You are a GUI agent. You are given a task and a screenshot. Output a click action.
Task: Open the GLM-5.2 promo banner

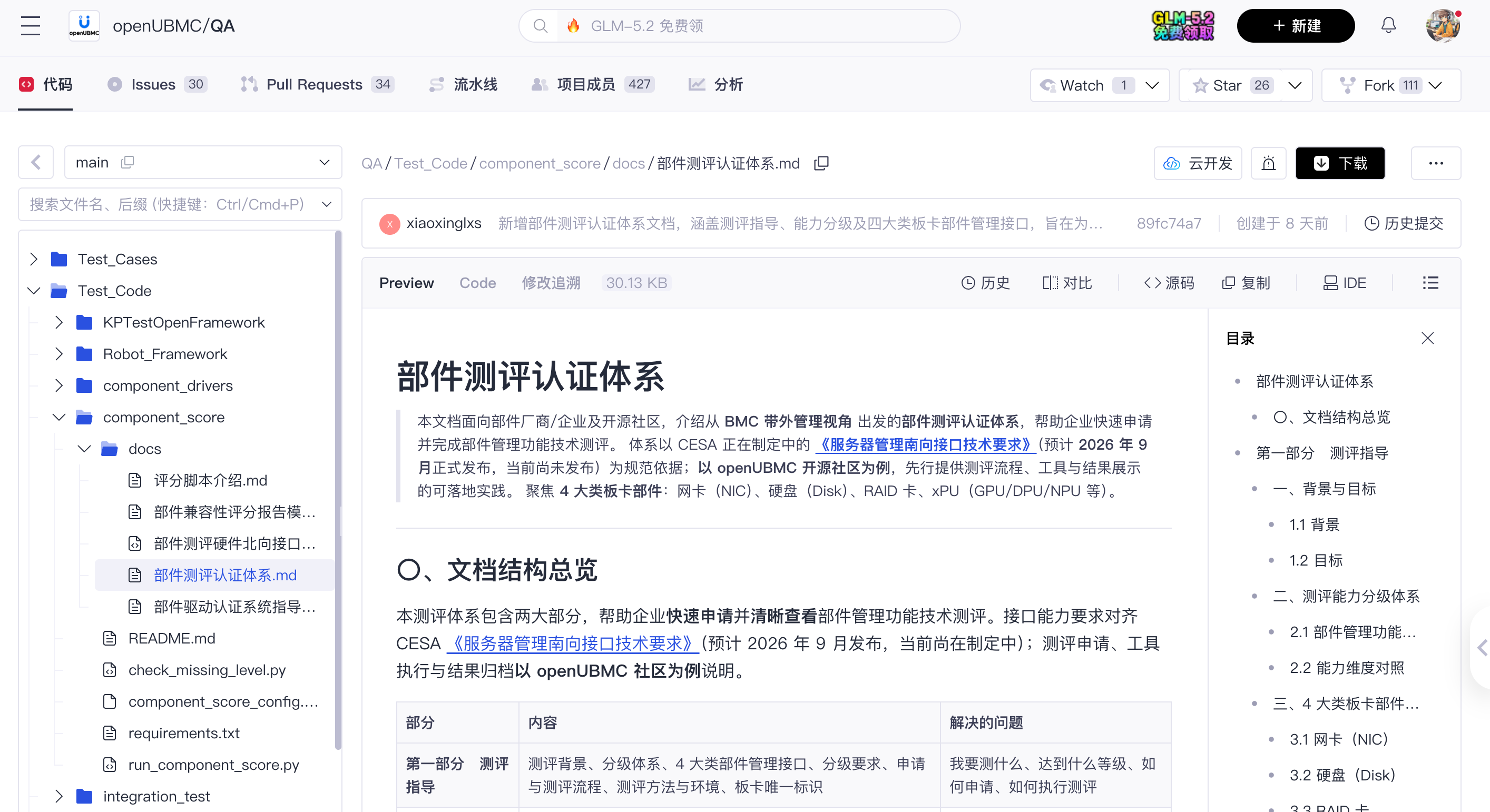coord(1183,26)
